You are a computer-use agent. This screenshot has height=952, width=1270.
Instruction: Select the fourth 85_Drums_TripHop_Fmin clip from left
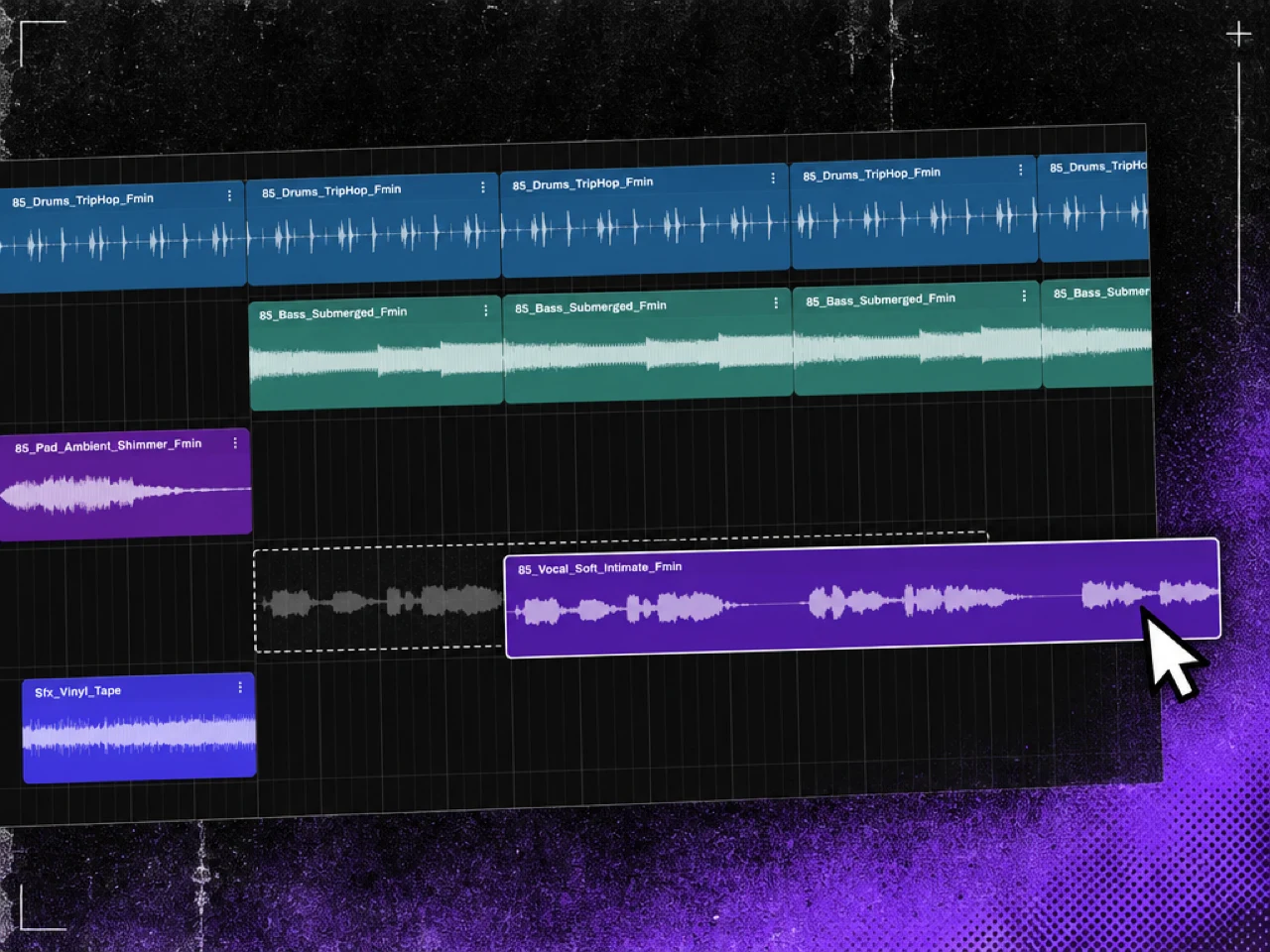(x=914, y=212)
